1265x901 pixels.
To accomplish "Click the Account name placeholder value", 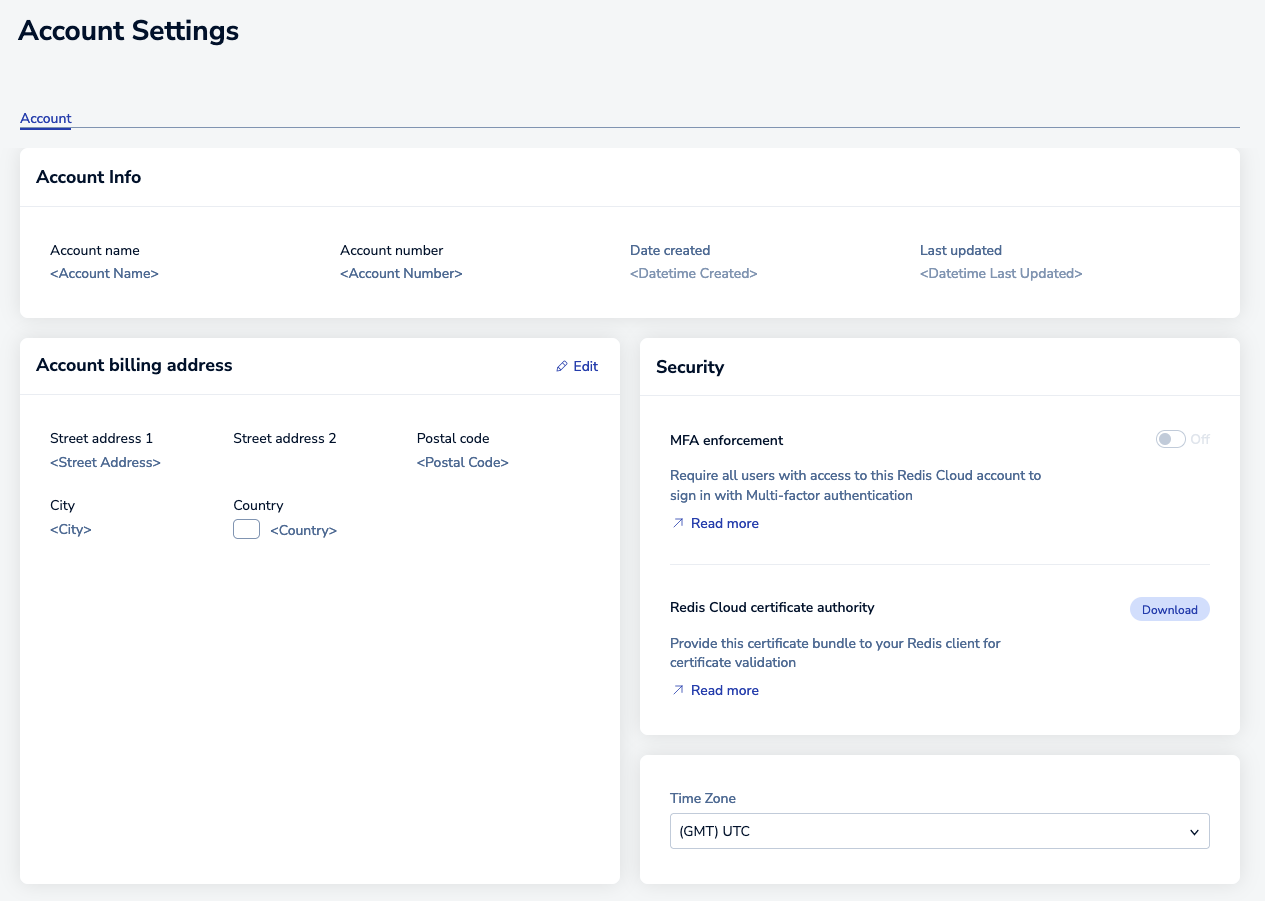I will 104,273.
